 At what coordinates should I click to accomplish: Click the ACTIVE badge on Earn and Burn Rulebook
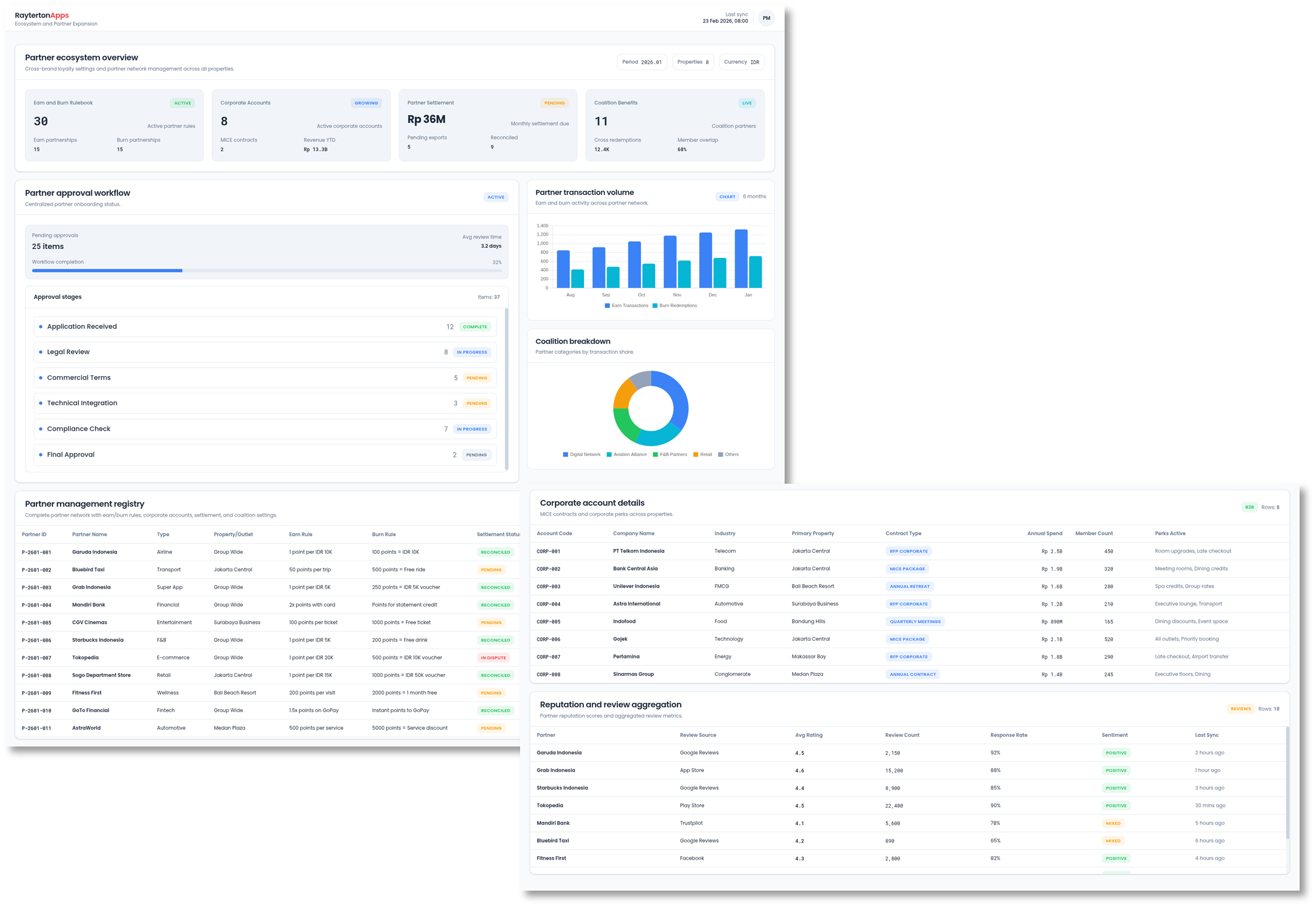click(x=183, y=103)
